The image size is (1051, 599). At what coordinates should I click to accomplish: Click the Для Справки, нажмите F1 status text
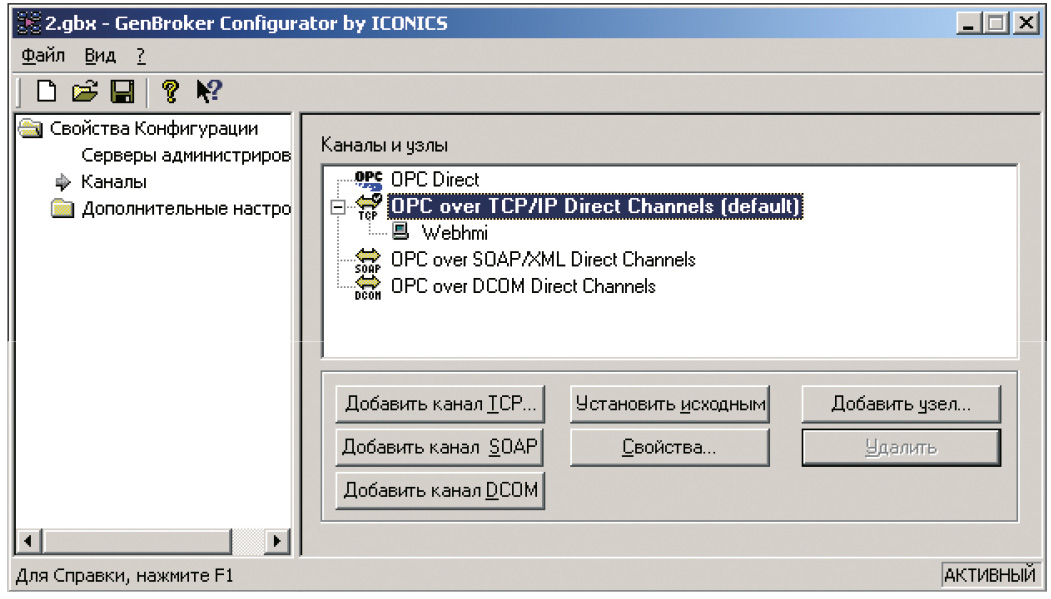125,576
